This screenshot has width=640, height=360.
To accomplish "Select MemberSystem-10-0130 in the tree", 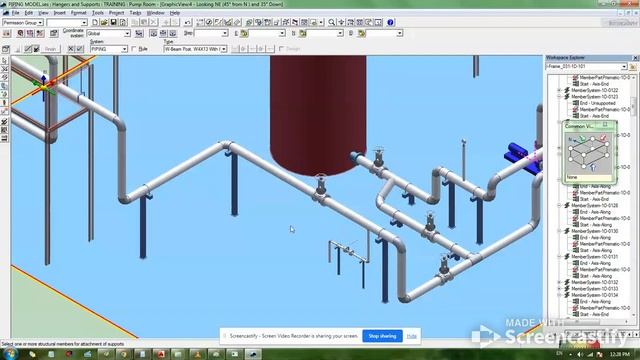I will click(594, 231).
